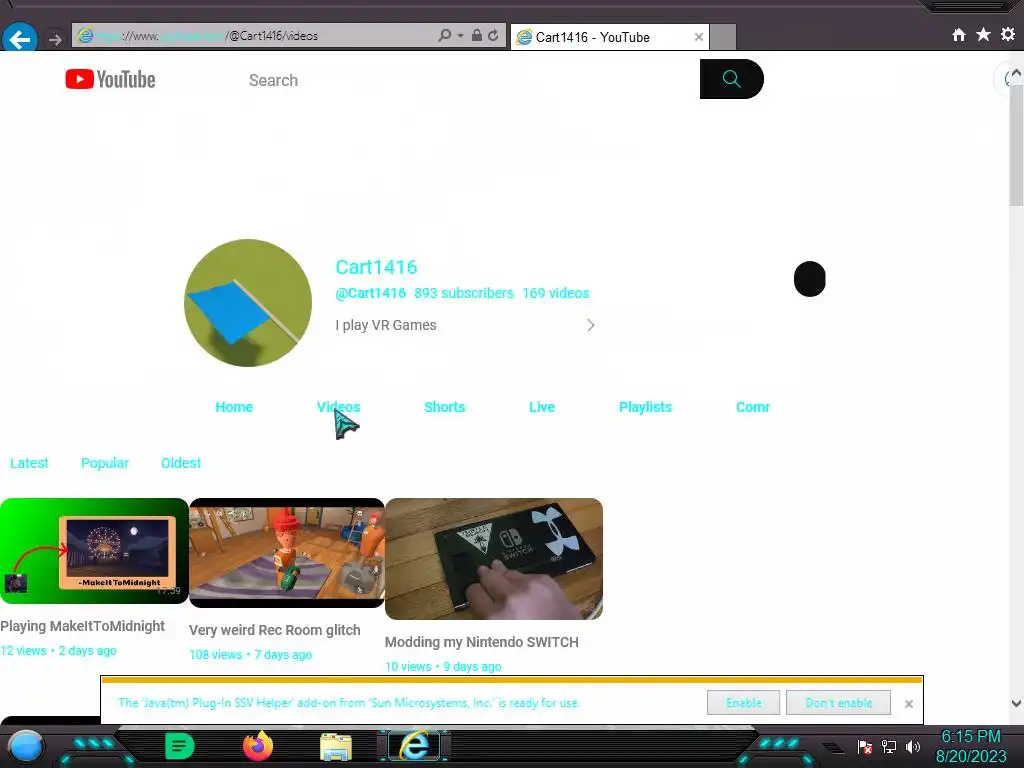Switch to the Videos channel tab
The image size is (1024, 768).
pyautogui.click(x=338, y=407)
